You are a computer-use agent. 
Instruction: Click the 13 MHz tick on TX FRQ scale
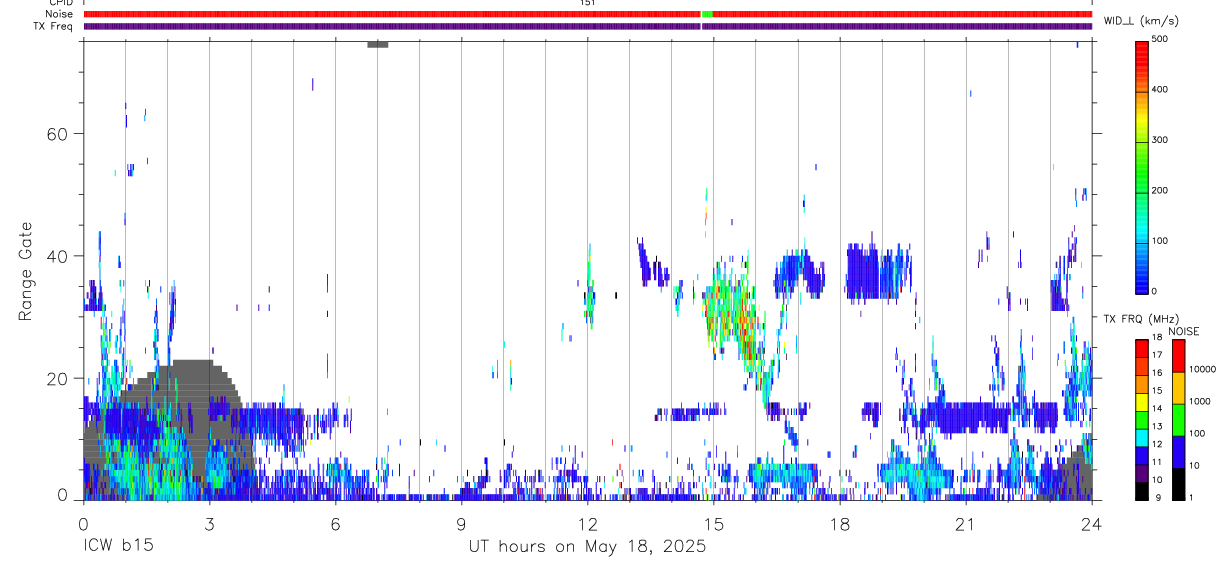pos(1157,426)
